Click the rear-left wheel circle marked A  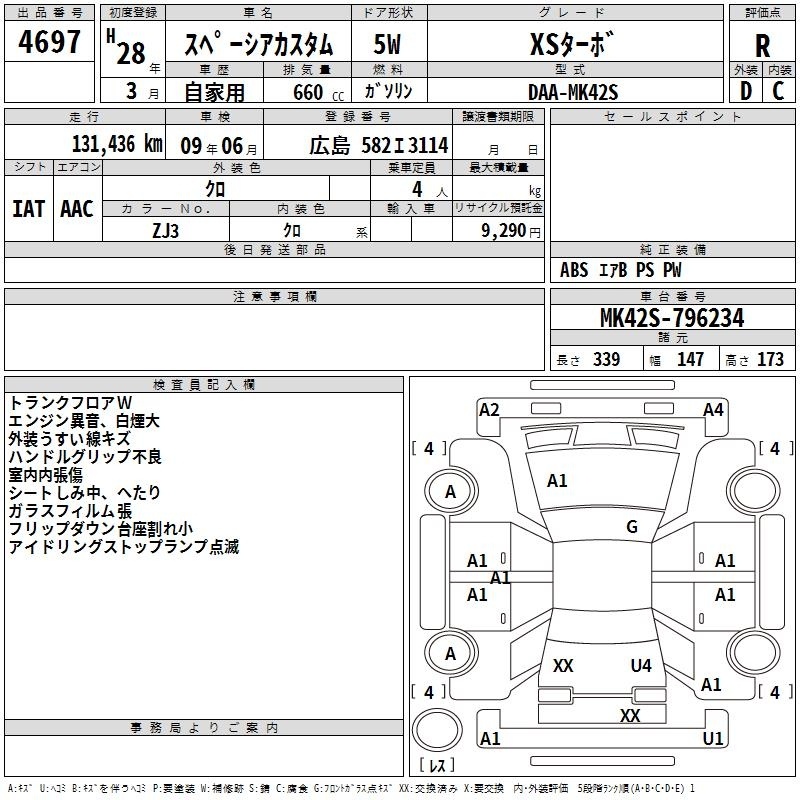point(450,653)
